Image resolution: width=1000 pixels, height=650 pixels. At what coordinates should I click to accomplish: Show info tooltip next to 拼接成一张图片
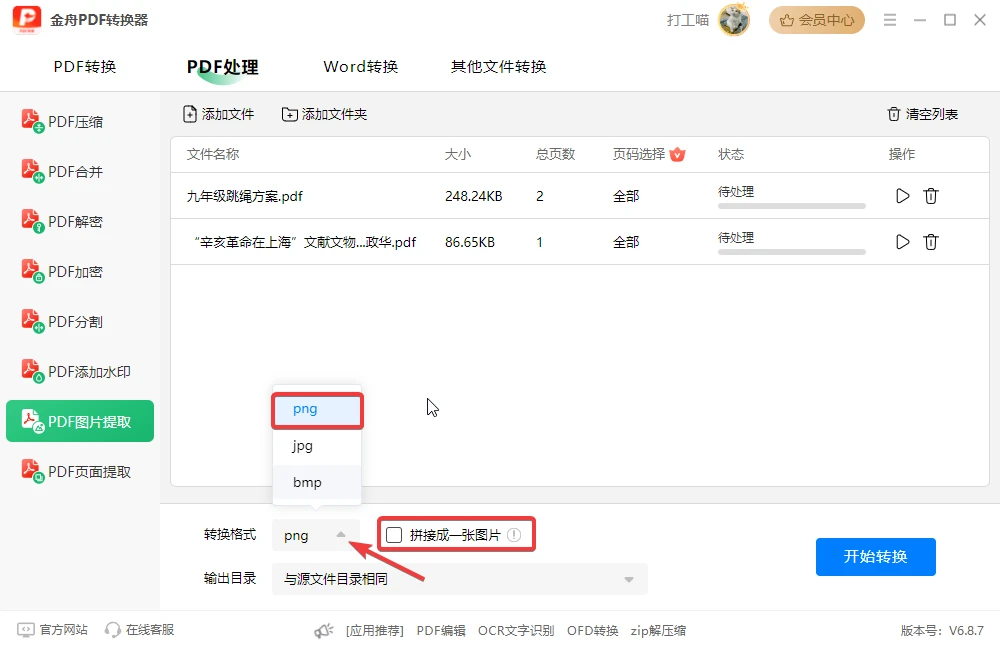tap(514, 535)
